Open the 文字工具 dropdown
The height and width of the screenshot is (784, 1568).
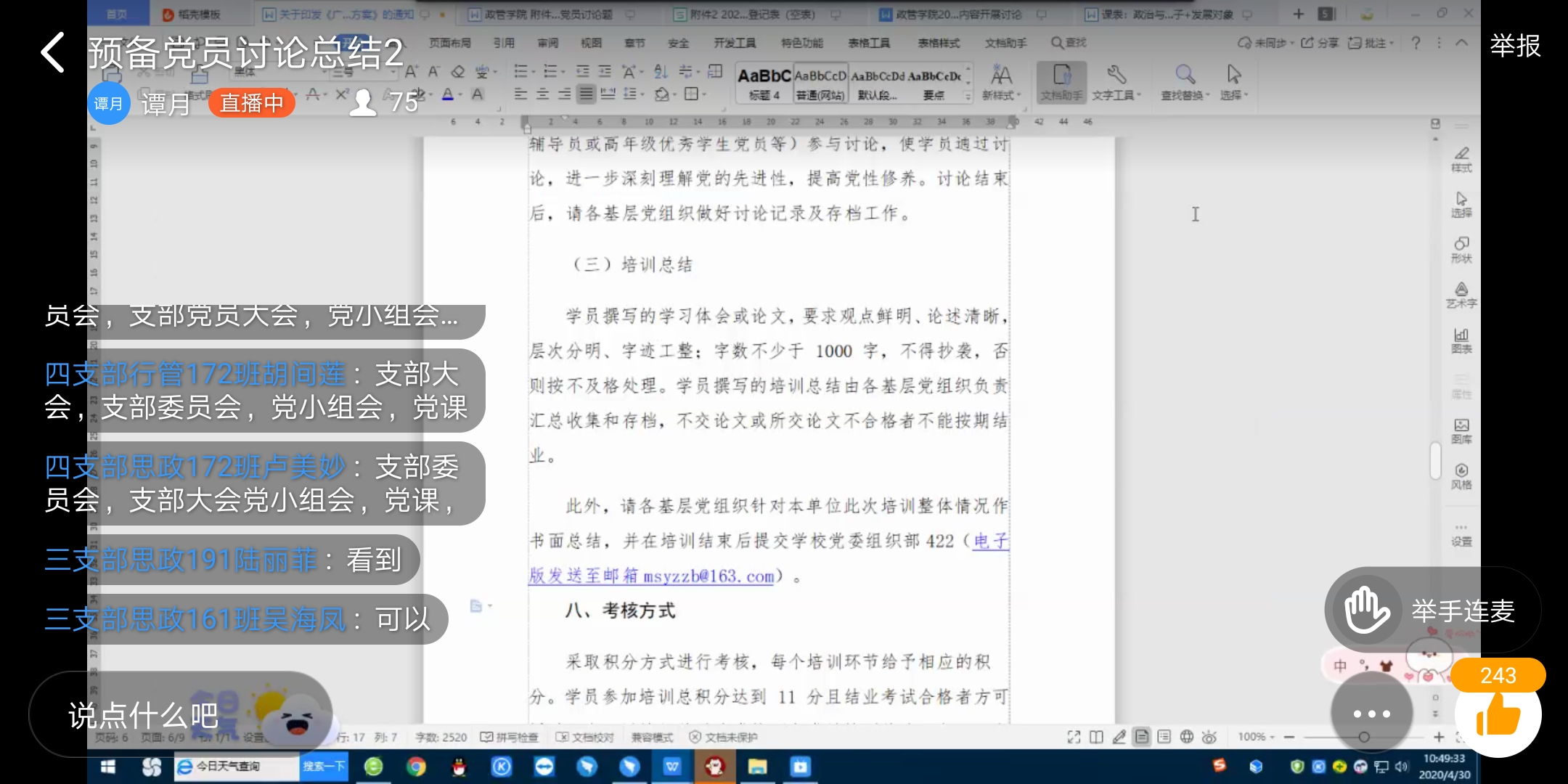[x=1116, y=82]
